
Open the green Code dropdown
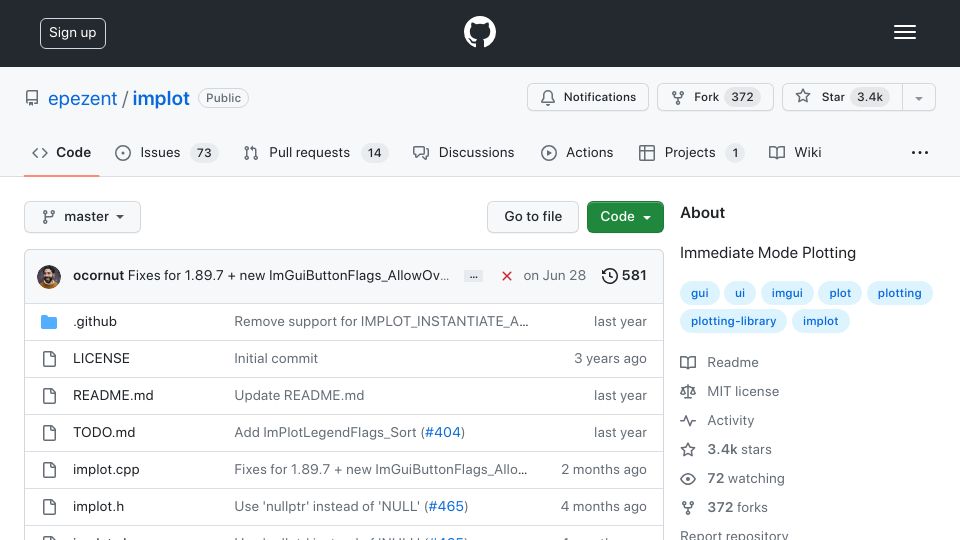click(625, 217)
